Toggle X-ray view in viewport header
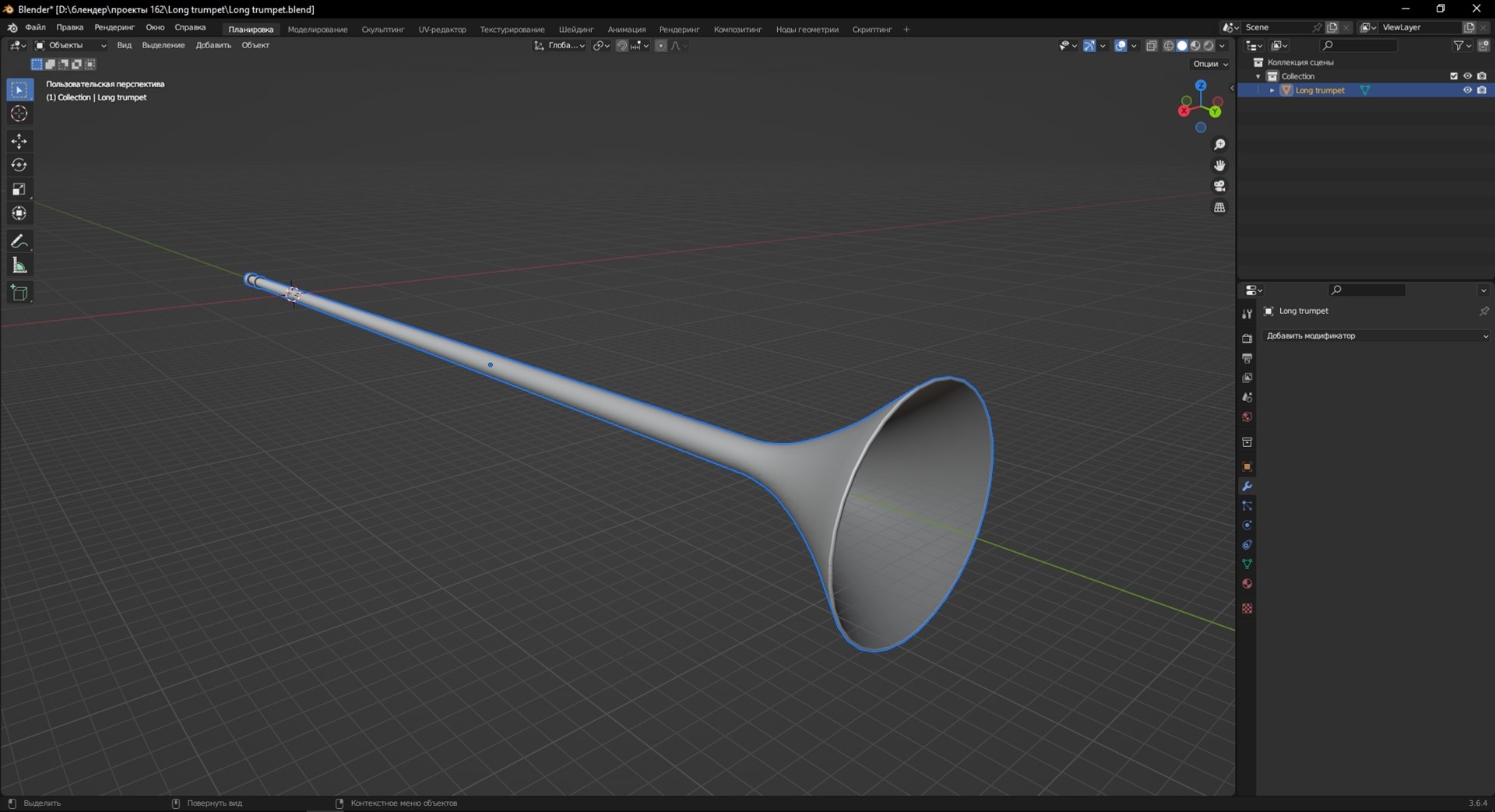Image resolution: width=1495 pixels, height=812 pixels. point(1152,46)
